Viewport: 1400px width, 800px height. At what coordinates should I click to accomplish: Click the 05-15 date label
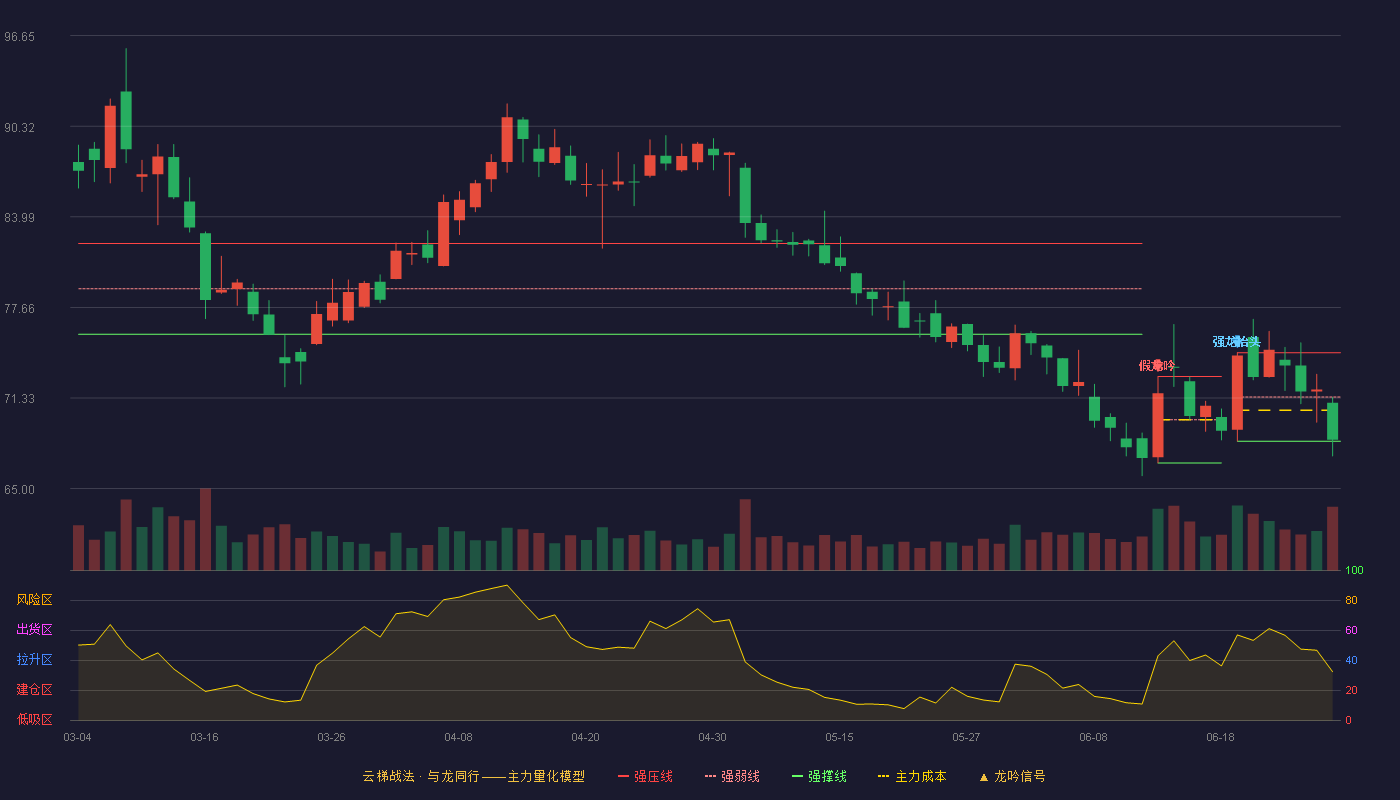839,737
